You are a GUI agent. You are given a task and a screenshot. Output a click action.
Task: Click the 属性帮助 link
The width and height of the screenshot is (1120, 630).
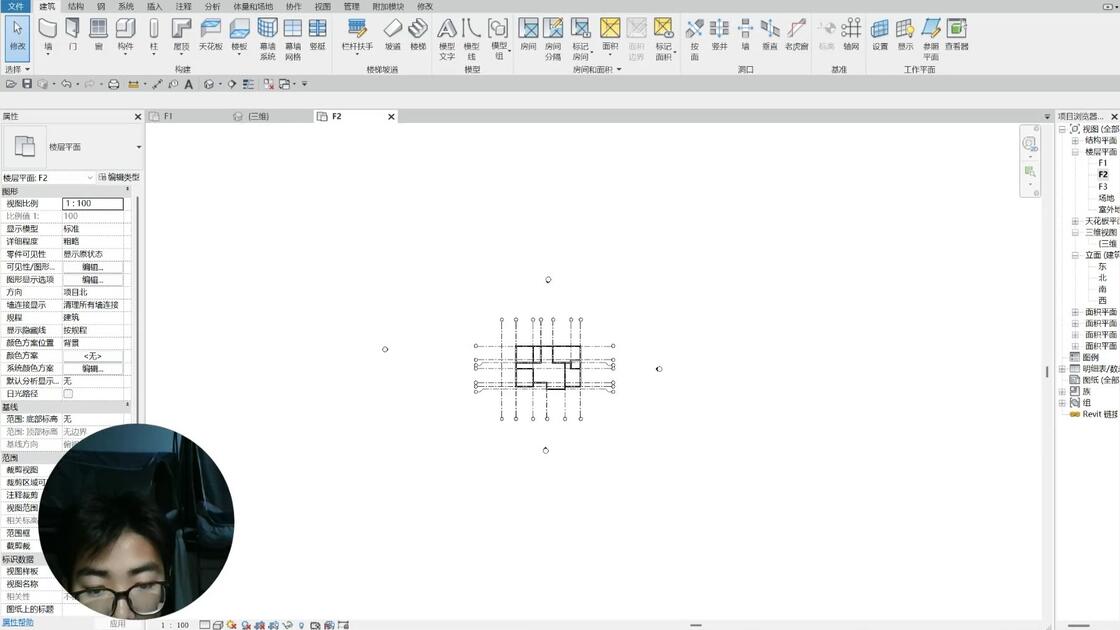[x=18, y=623]
